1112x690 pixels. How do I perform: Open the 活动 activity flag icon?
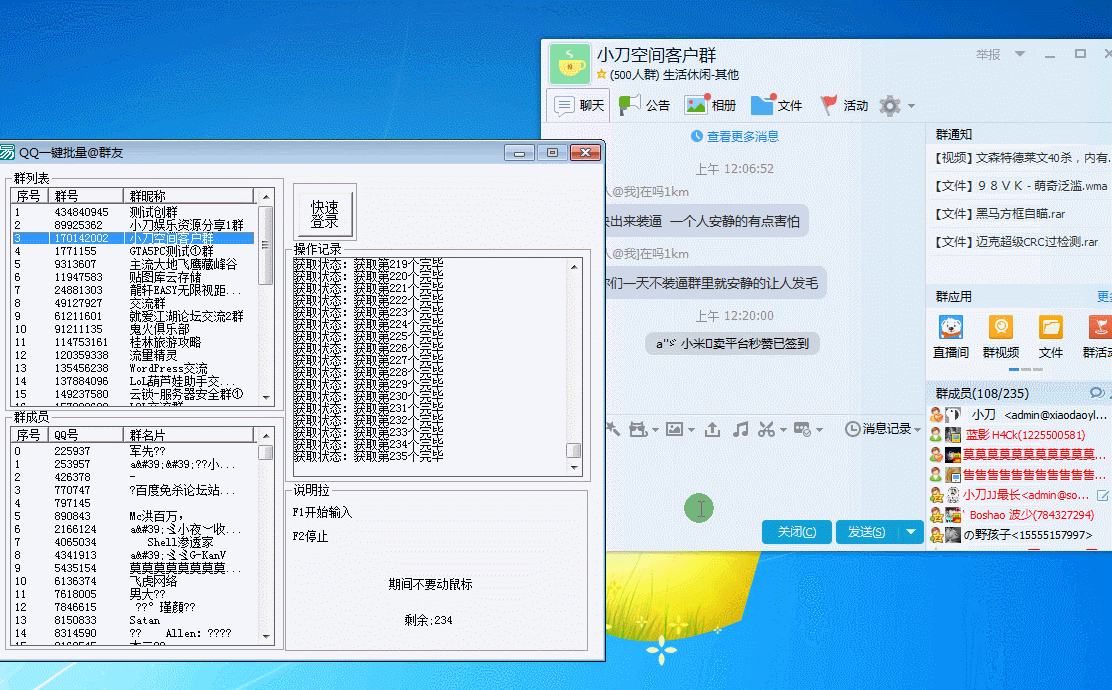(x=828, y=105)
